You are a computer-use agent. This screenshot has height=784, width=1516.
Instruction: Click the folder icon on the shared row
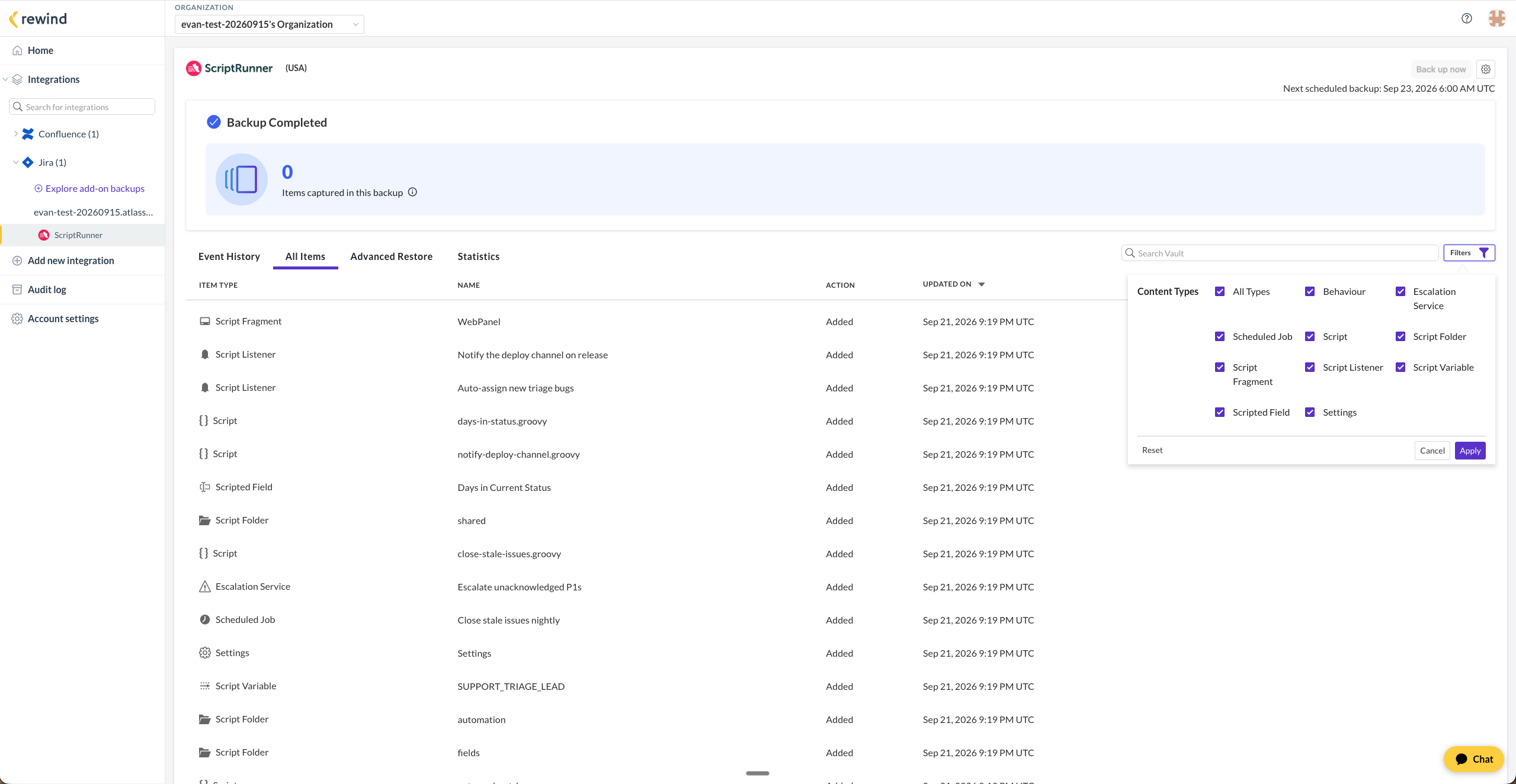click(204, 520)
